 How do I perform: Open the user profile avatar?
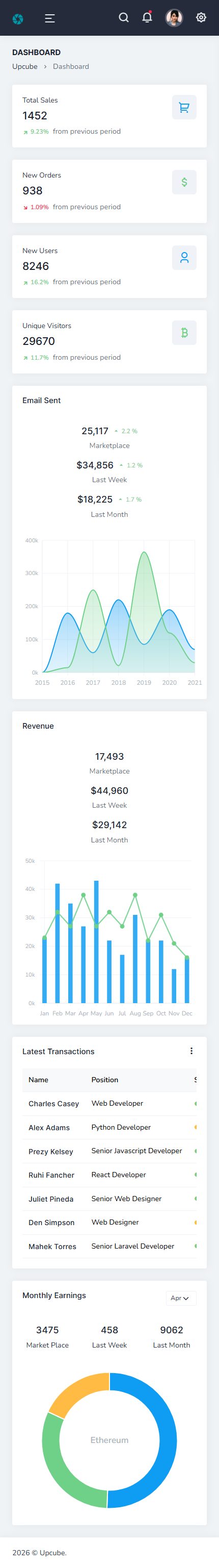pyautogui.click(x=174, y=18)
